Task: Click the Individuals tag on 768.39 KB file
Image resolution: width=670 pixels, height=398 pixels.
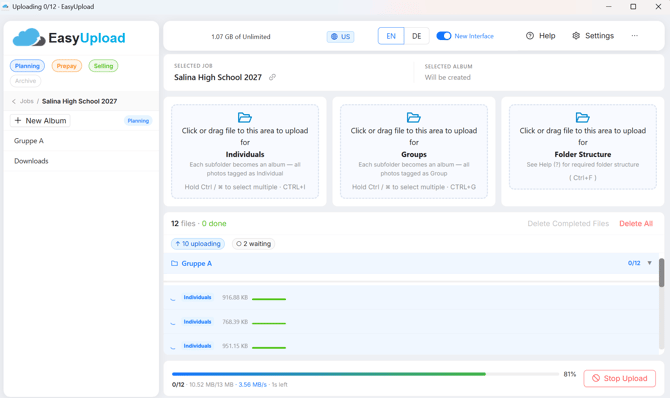Action: click(197, 321)
